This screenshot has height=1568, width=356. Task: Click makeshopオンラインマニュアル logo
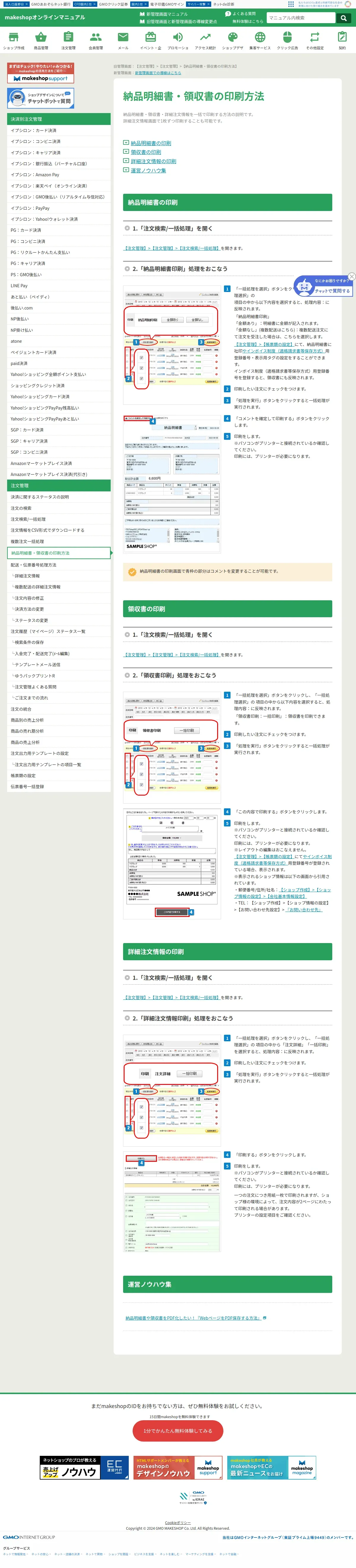click(x=44, y=17)
